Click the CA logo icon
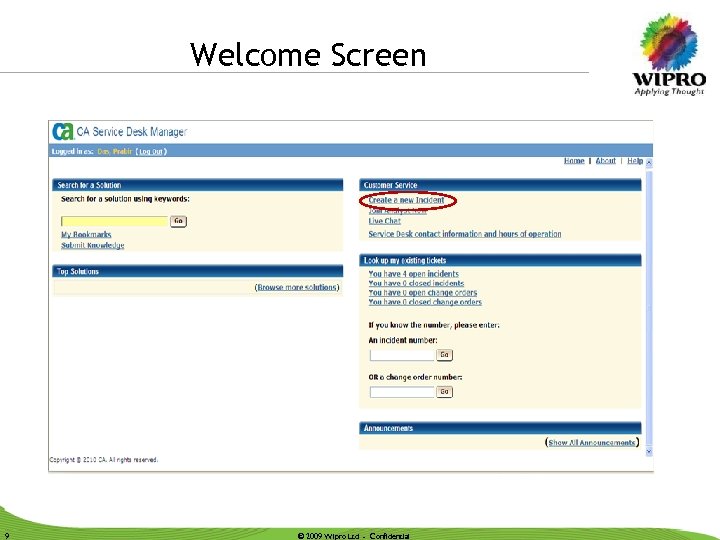The height and width of the screenshot is (540, 720). pyautogui.click(x=63, y=131)
